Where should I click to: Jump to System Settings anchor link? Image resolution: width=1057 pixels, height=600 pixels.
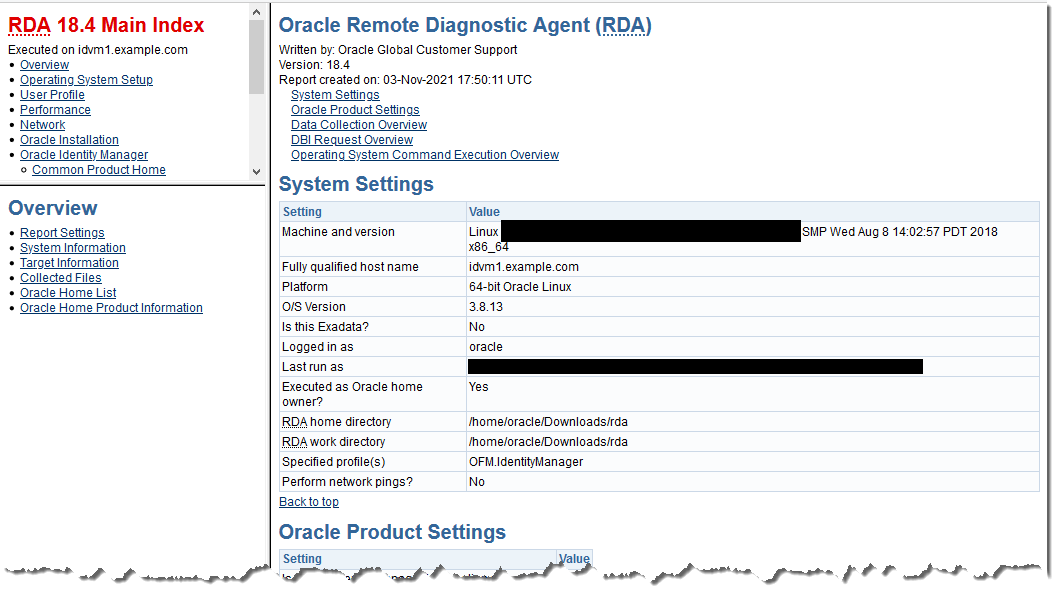pyautogui.click(x=335, y=95)
